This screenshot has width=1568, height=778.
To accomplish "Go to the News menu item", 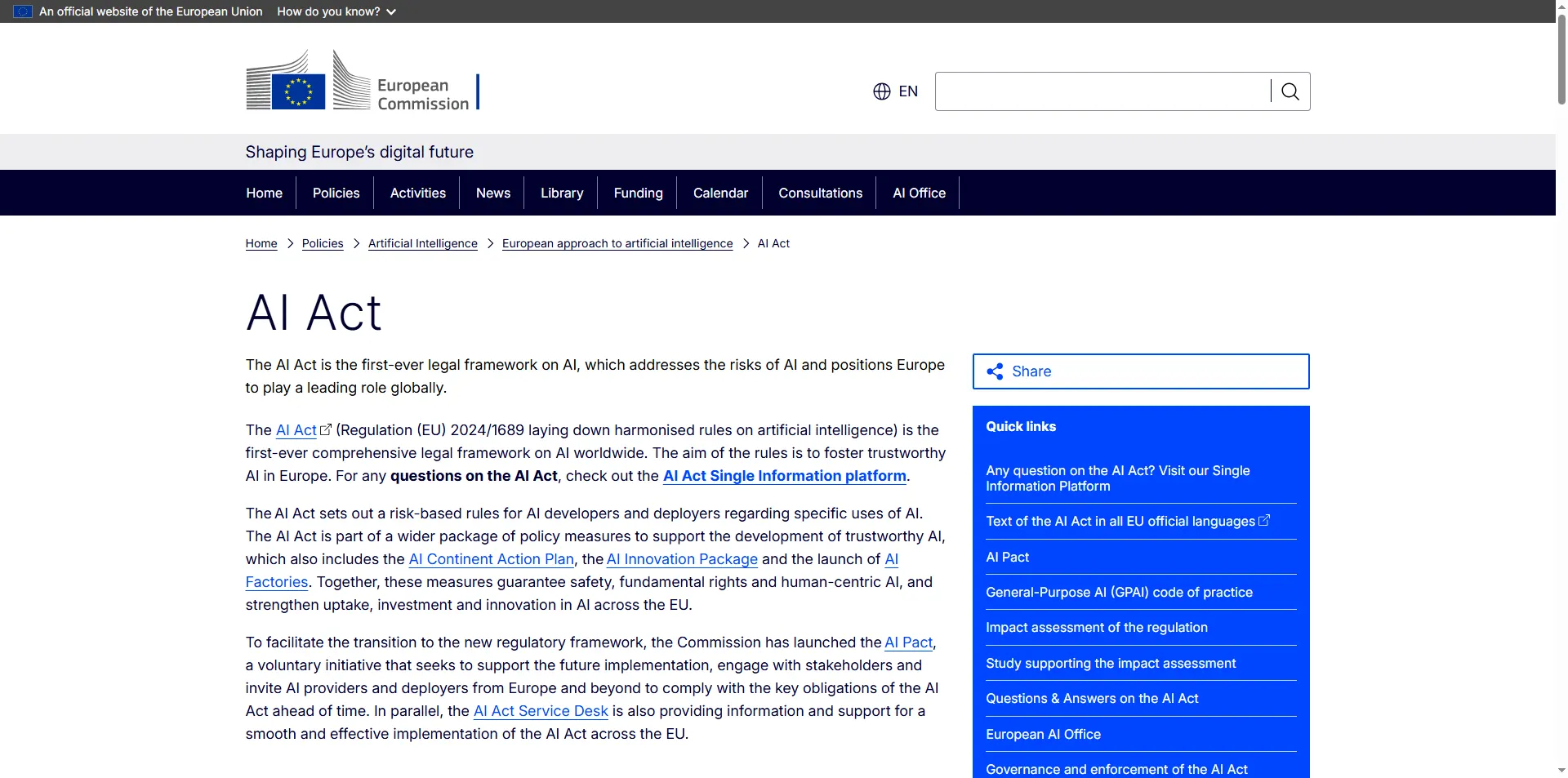I will click(493, 193).
